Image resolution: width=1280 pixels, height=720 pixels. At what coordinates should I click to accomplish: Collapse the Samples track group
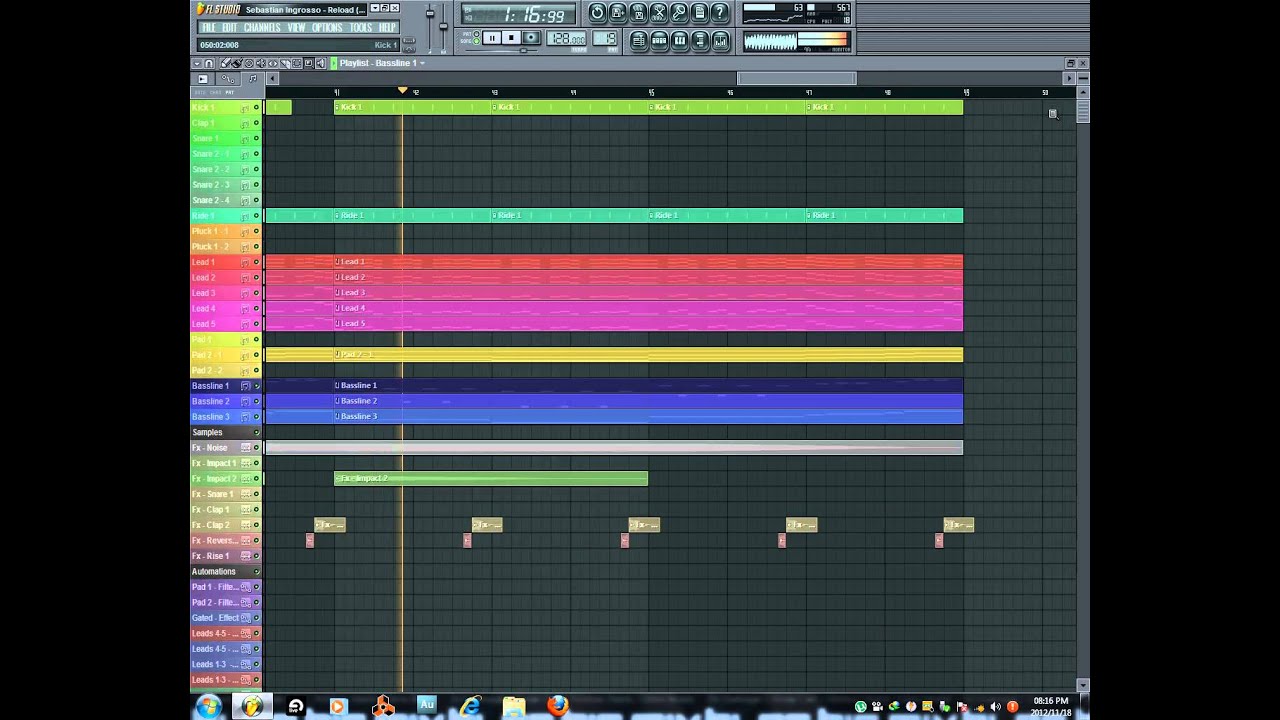tap(256, 432)
